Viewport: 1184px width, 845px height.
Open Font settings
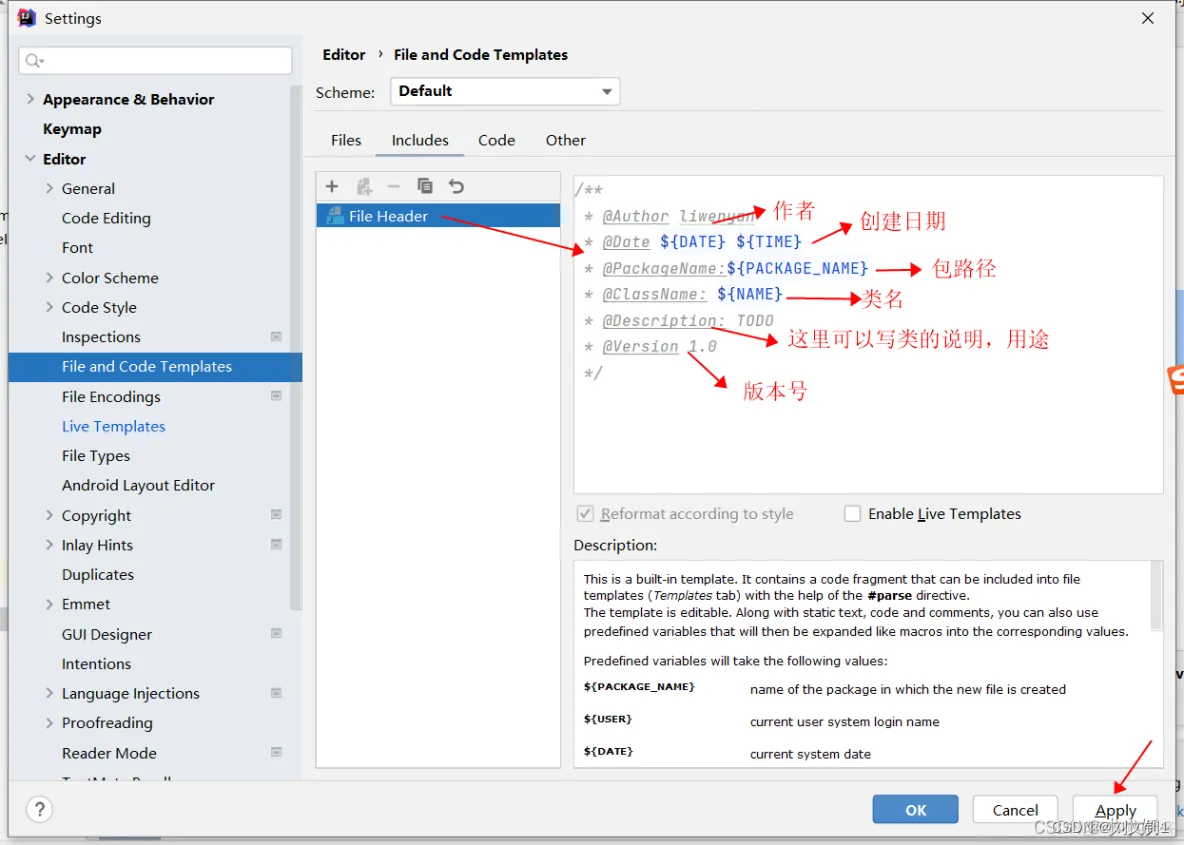point(77,248)
